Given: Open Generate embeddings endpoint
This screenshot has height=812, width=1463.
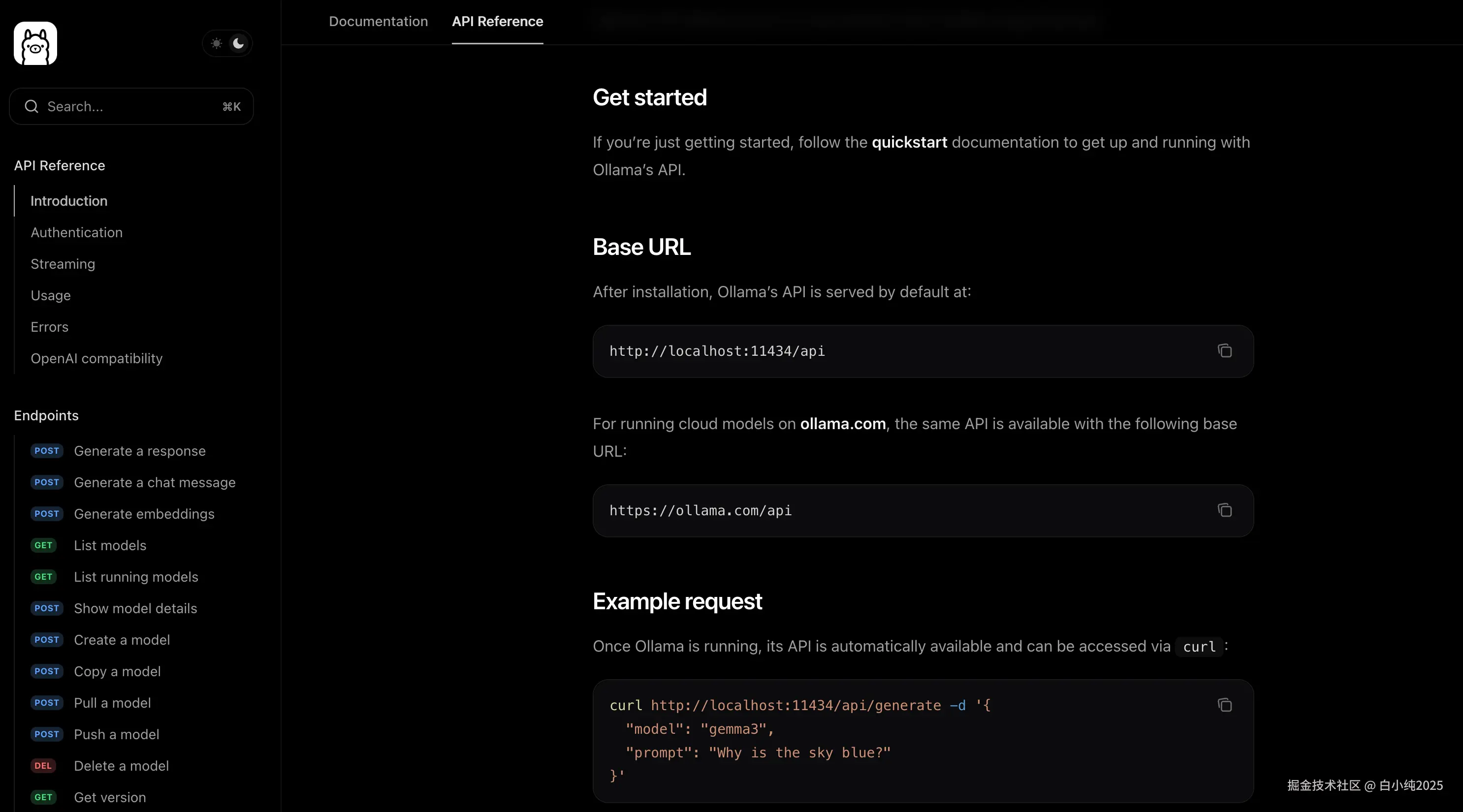Looking at the screenshot, I should tap(144, 514).
